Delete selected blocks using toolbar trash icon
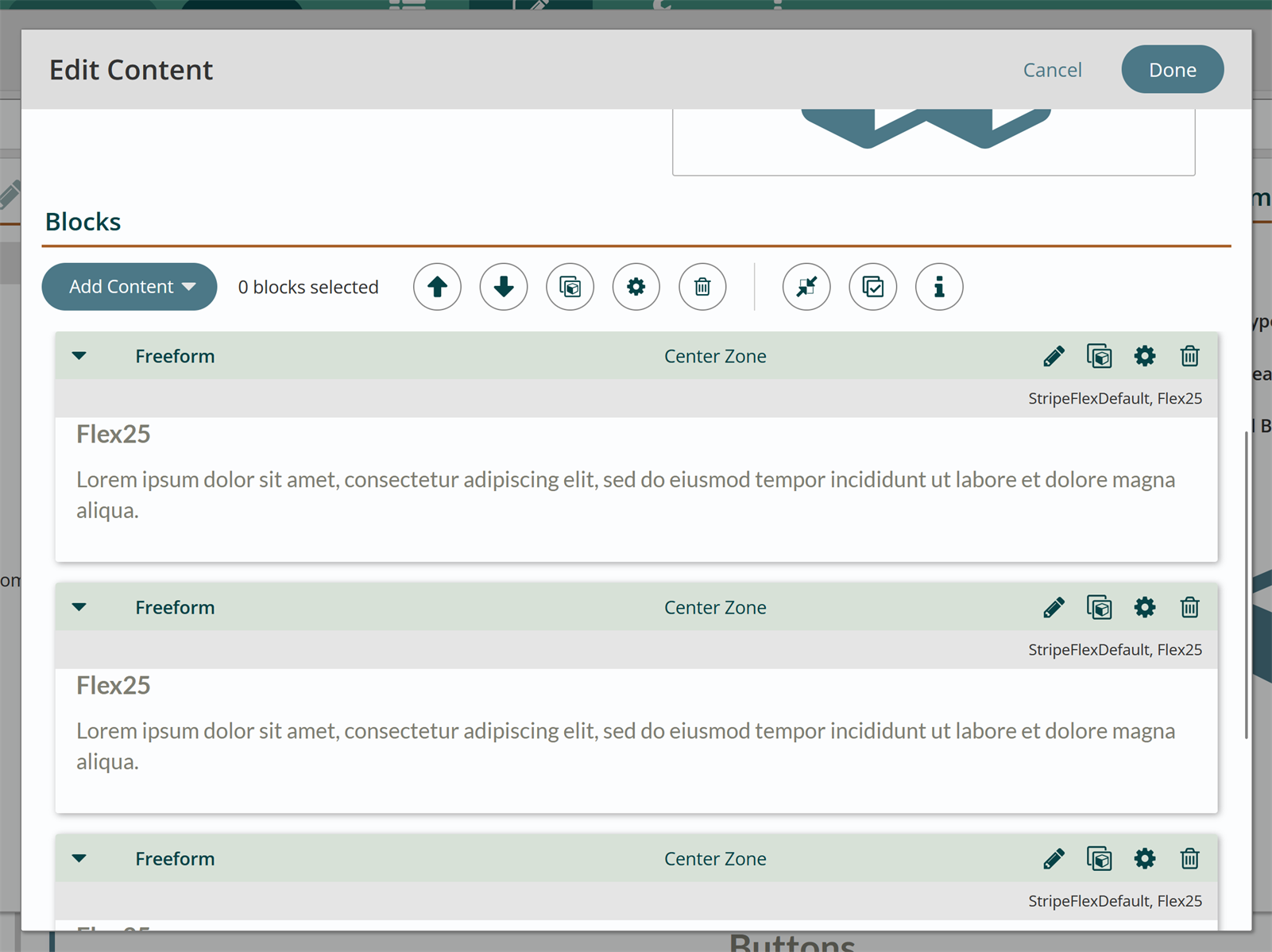This screenshot has width=1272, height=952. [702, 287]
